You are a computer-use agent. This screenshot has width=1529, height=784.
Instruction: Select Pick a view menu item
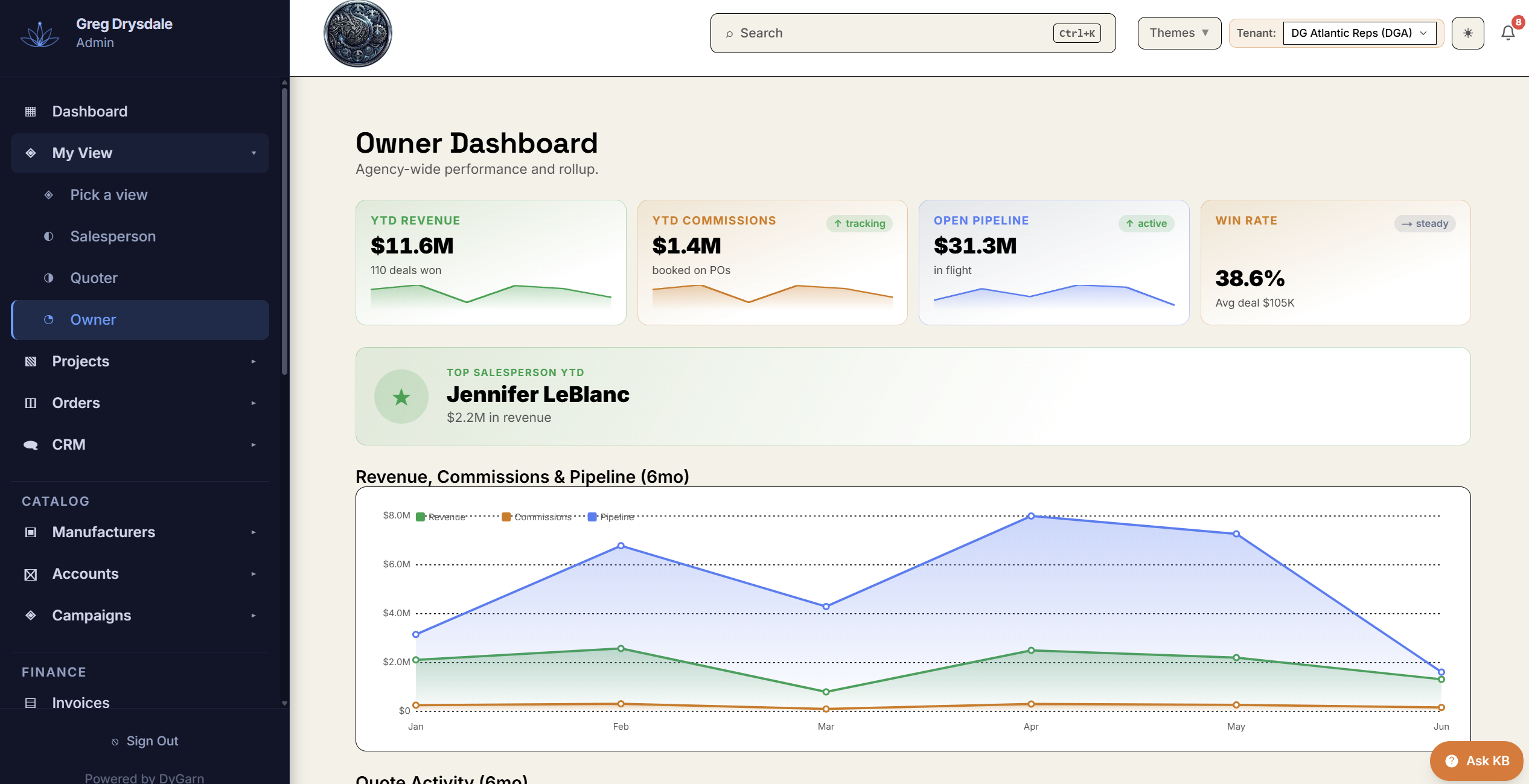(x=140, y=195)
